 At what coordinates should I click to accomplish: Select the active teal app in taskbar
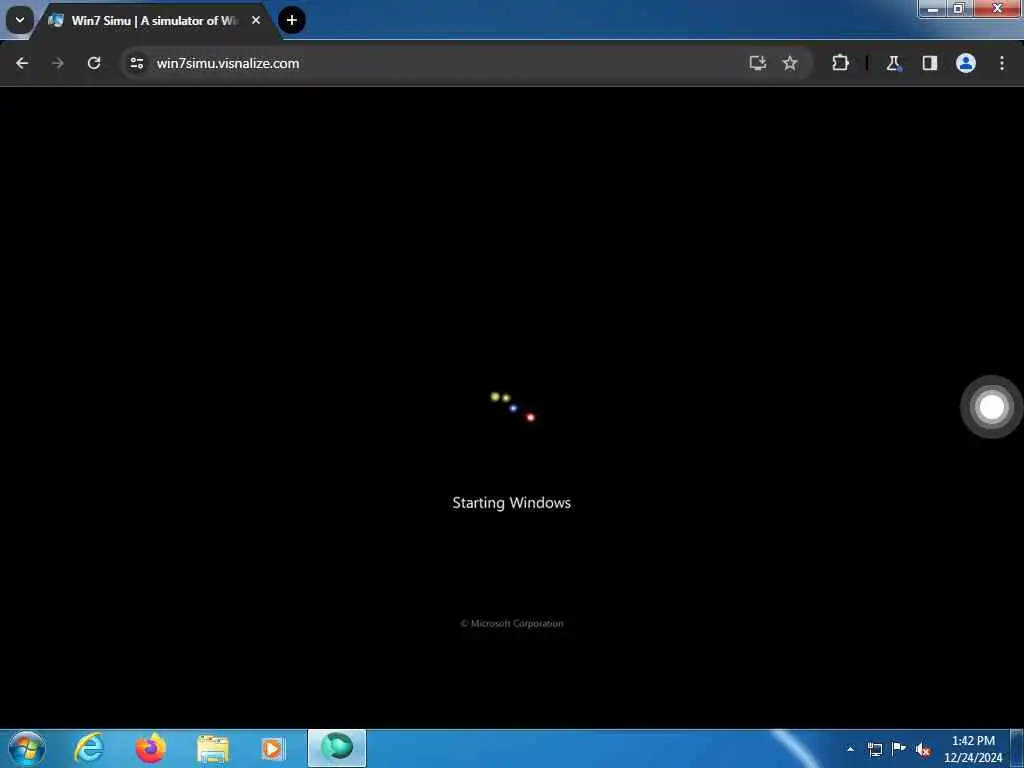[x=337, y=748]
